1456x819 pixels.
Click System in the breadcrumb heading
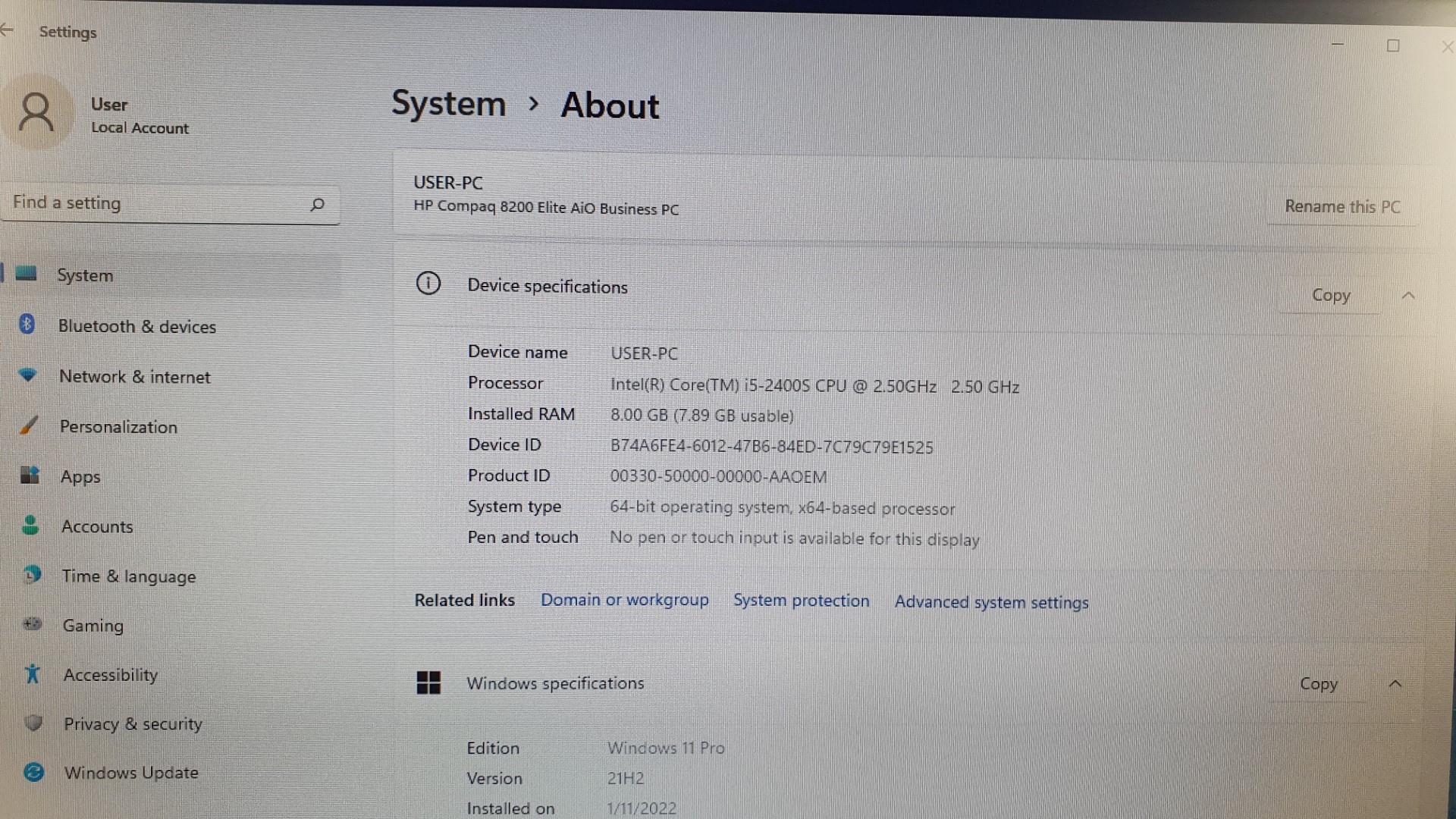click(449, 103)
